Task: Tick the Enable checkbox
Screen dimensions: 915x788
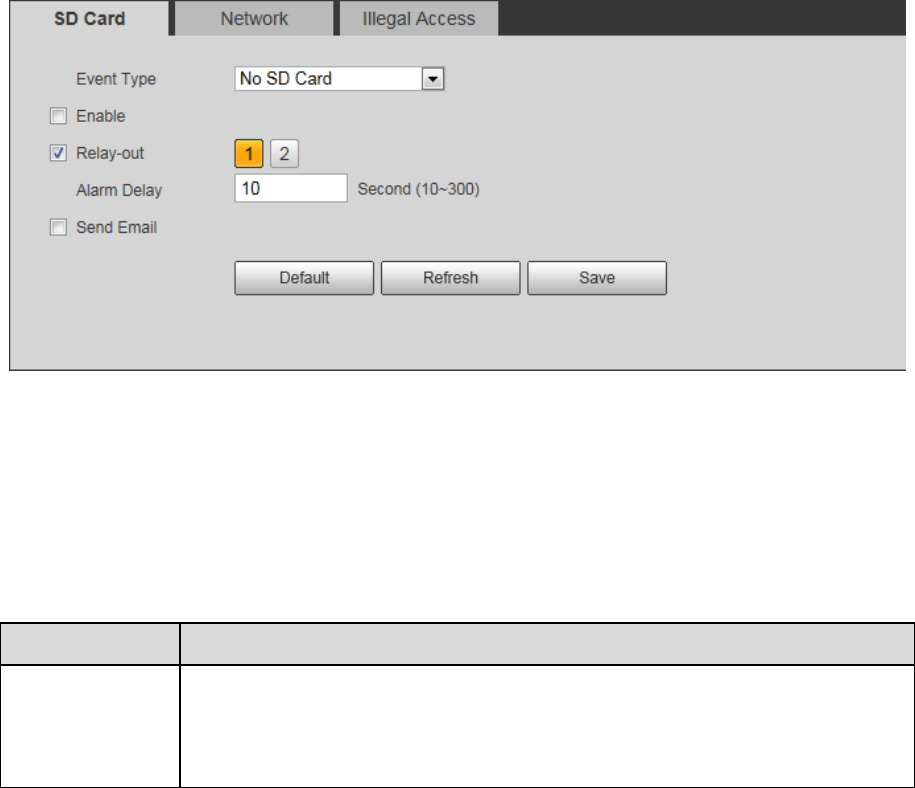Action: click(x=58, y=116)
